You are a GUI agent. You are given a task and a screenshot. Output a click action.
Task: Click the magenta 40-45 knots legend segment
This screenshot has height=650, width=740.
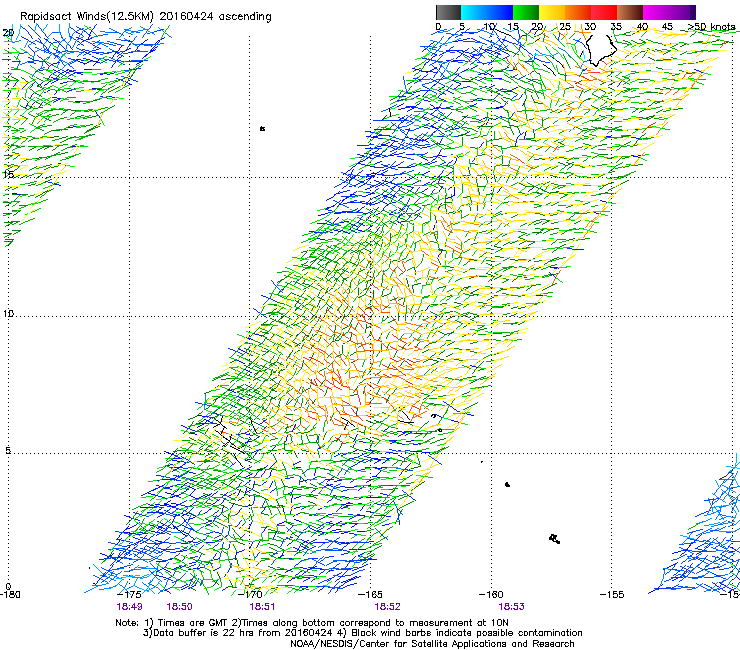point(656,12)
